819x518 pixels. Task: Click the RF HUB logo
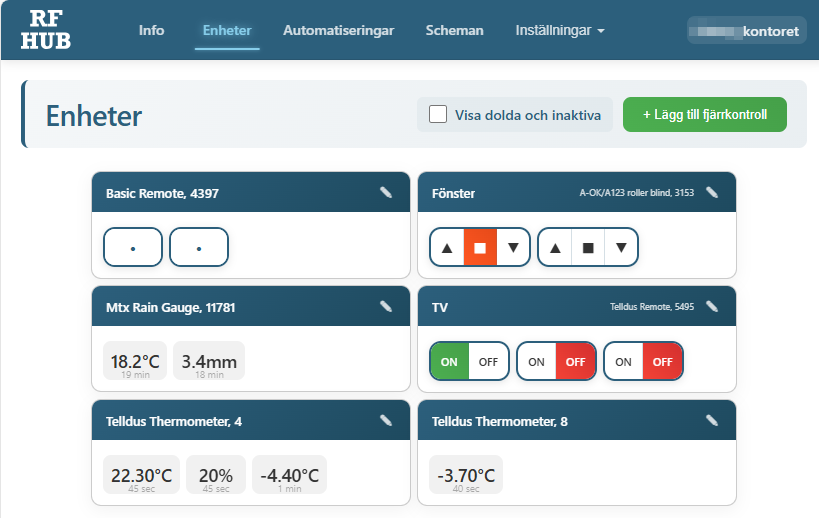(45, 30)
